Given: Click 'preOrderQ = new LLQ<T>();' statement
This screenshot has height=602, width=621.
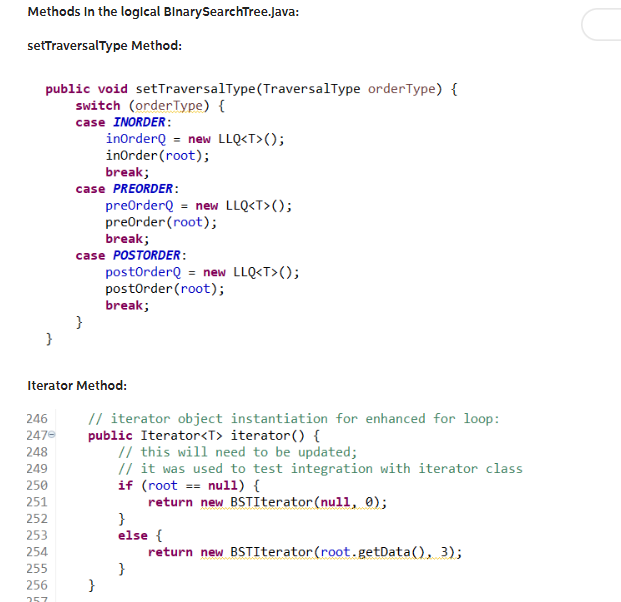Looking at the screenshot, I should click(199, 206).
